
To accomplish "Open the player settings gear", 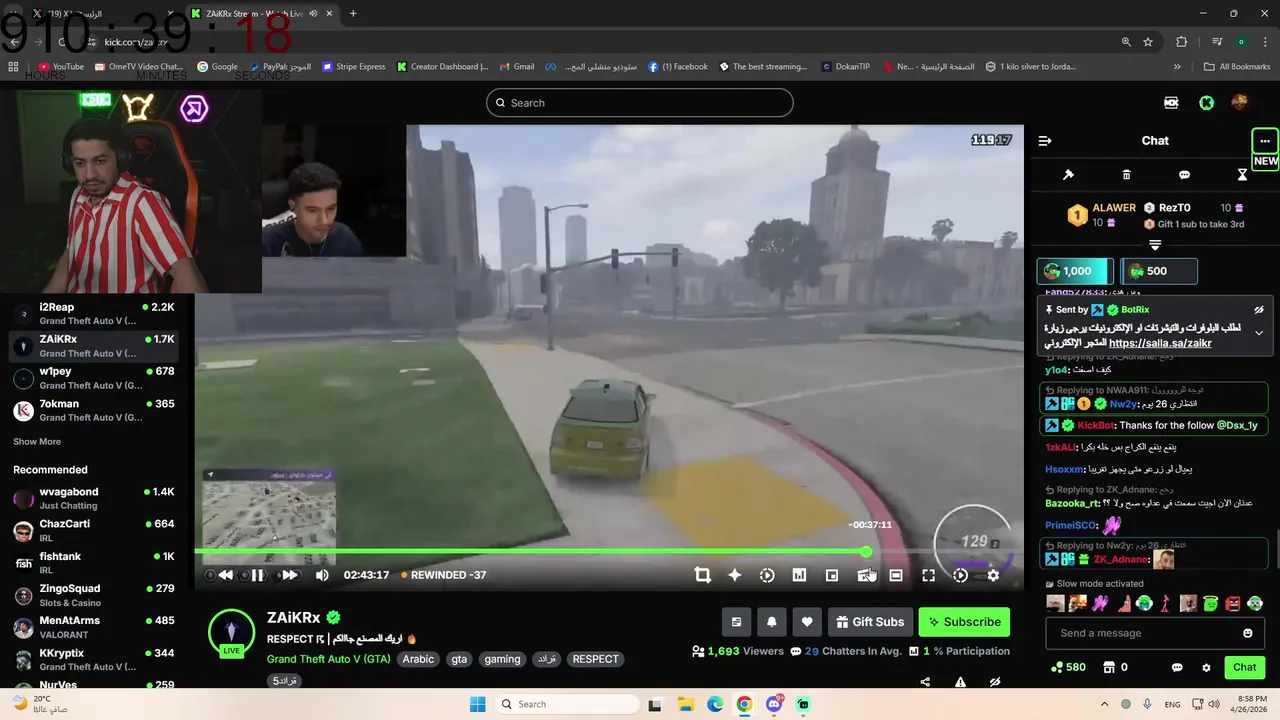I will (x=993, y=575).
